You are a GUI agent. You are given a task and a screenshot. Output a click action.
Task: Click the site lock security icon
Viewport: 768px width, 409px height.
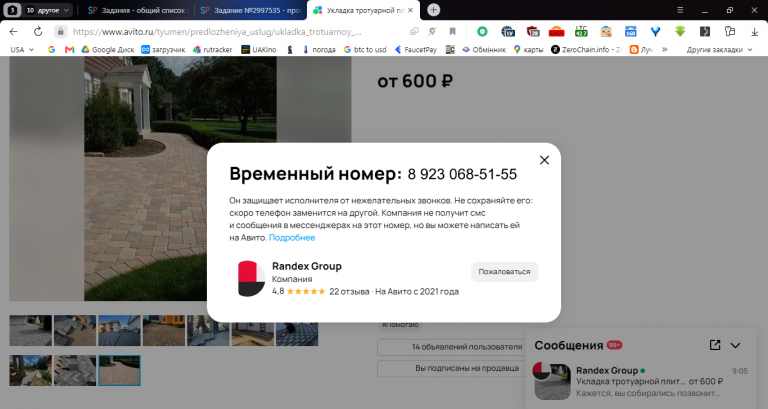tap(60, 31)
